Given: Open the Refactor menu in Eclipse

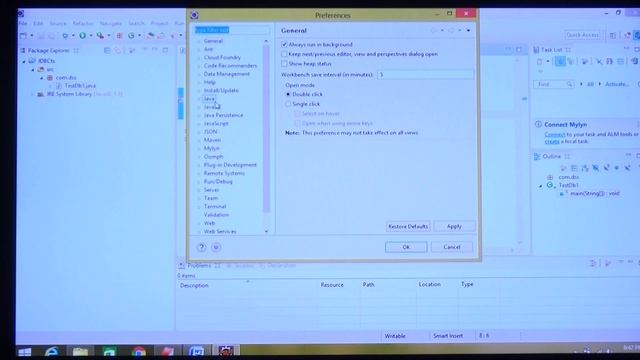Looking at the screenshot, I should point(83,23).
